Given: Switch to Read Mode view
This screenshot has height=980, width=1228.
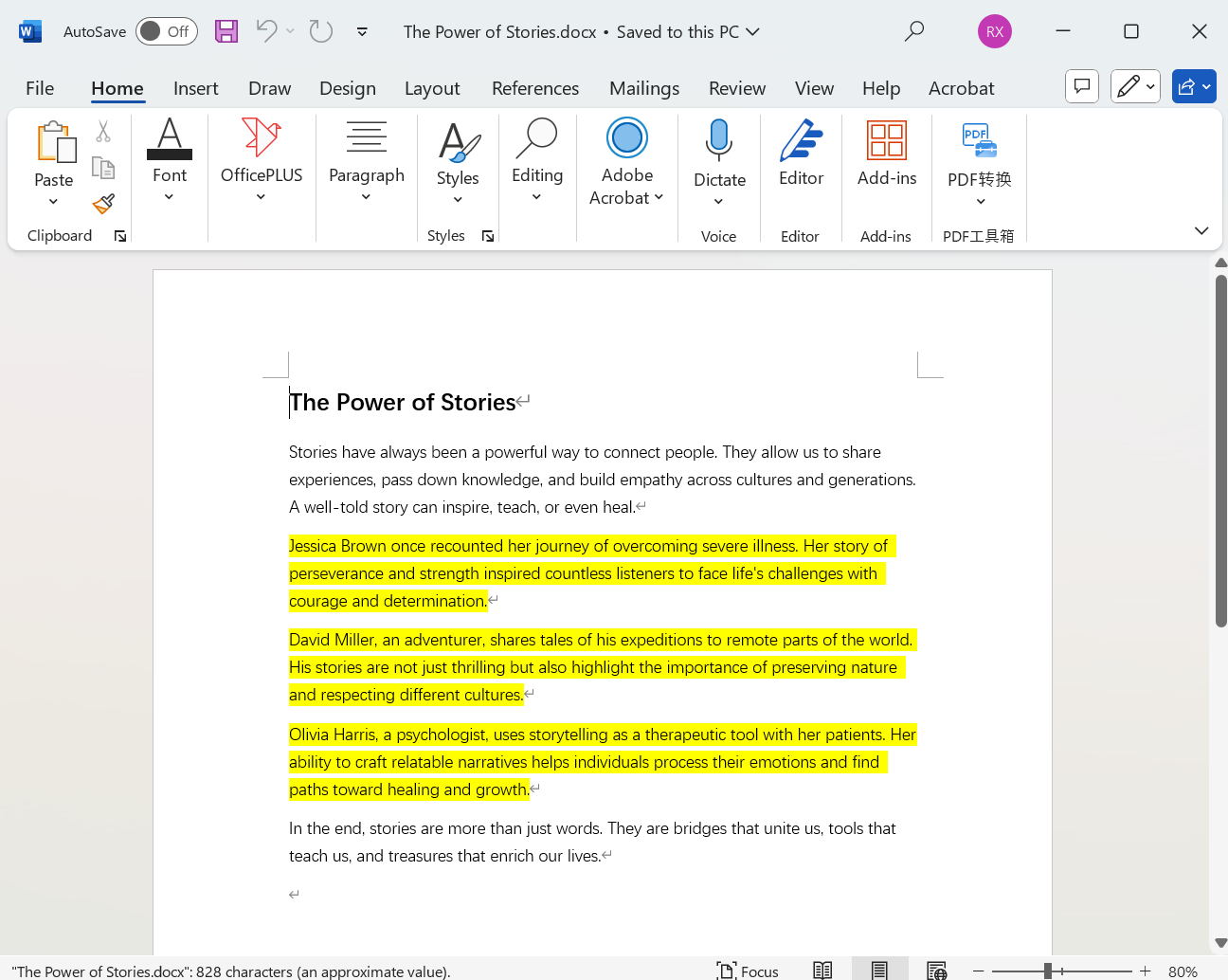Looking at the screenshot, I should point(822,971).
